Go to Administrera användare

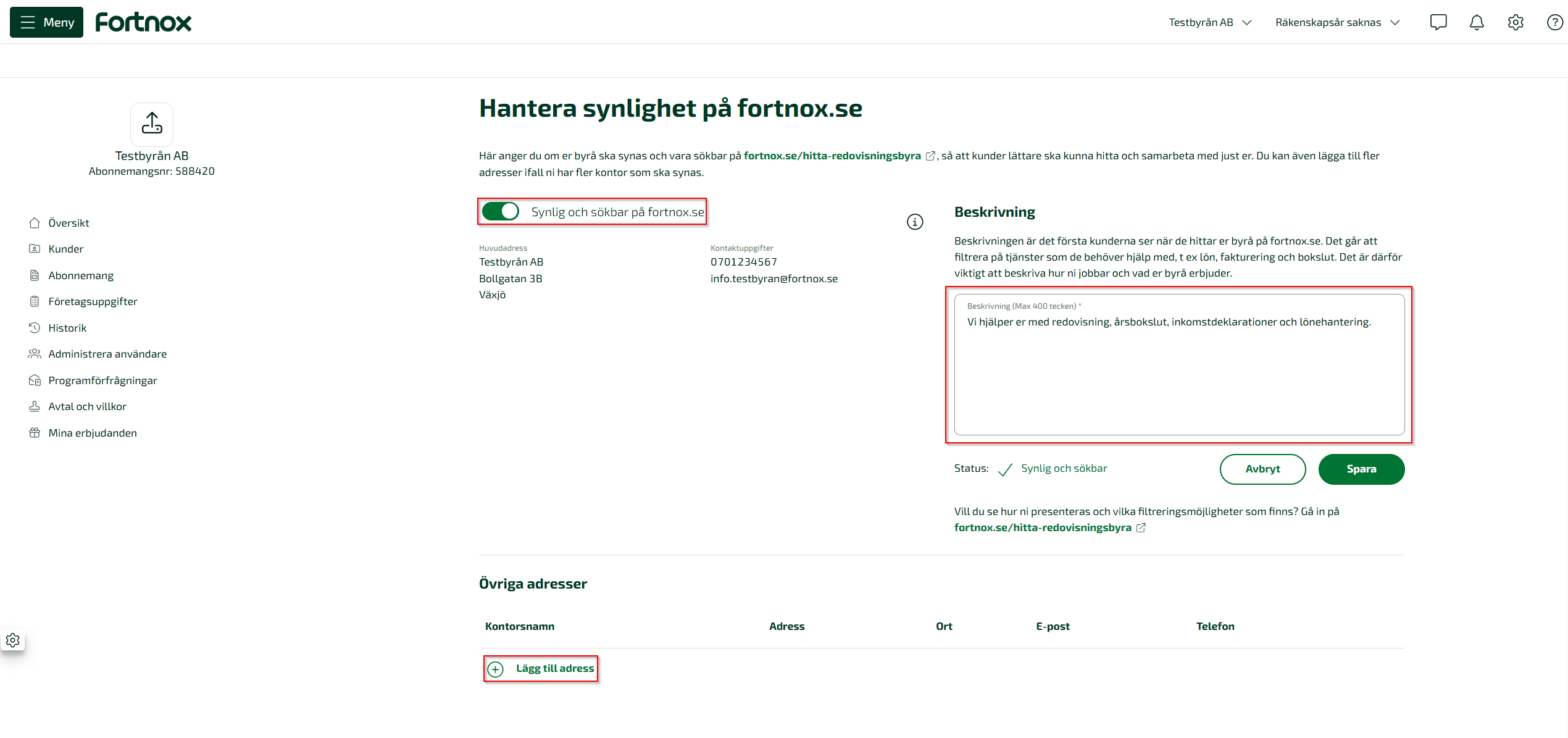[107, 354]
